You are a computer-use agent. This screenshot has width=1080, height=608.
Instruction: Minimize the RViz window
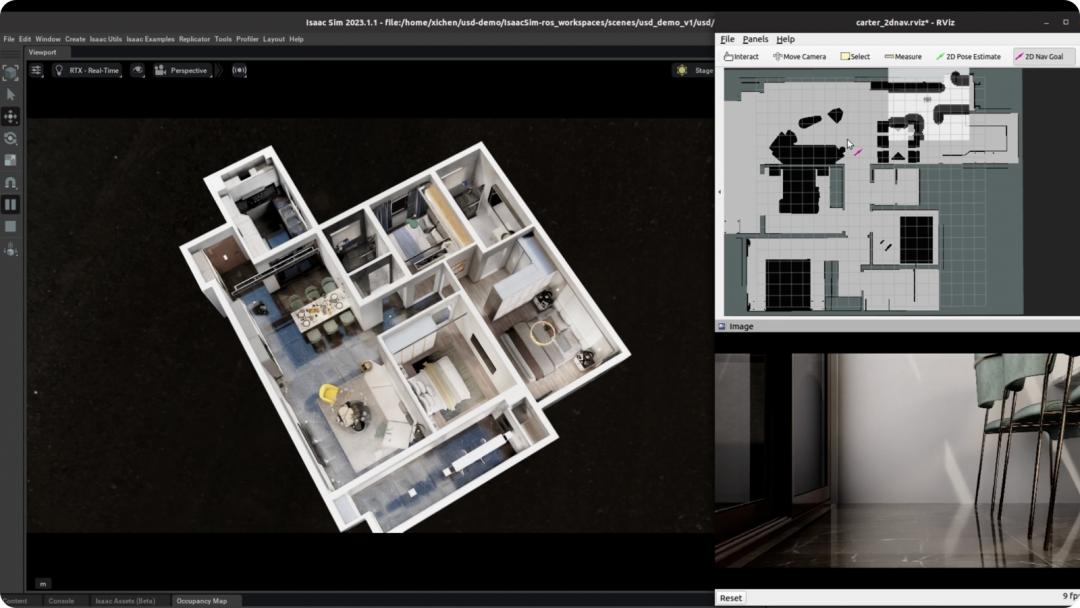pyautogui.click(x=1046, y=23)
